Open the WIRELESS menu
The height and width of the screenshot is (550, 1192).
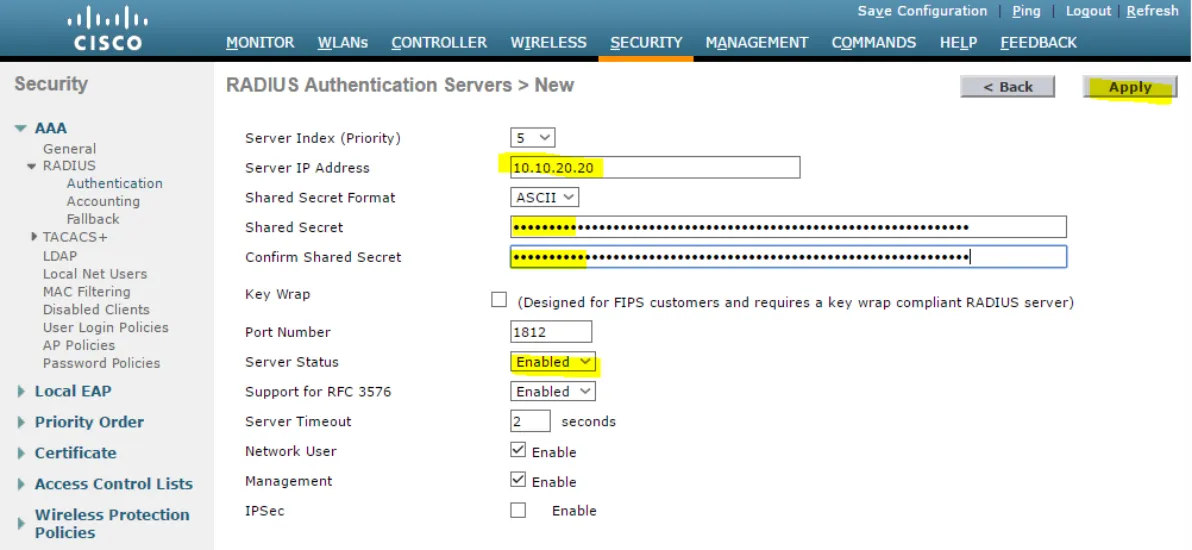(x=548, y=43)
